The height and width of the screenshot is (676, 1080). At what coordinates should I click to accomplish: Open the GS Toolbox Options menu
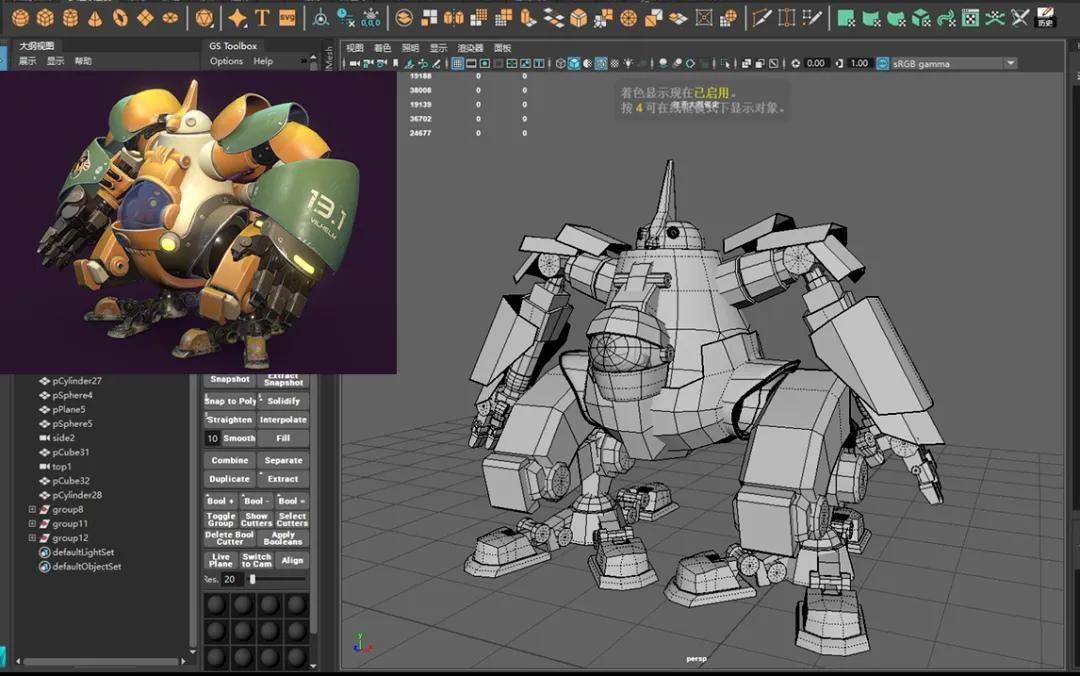pos(226,61)
